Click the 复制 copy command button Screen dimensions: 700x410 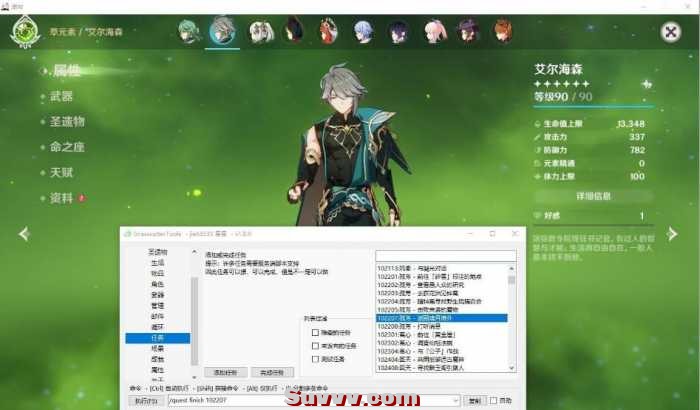474,401
